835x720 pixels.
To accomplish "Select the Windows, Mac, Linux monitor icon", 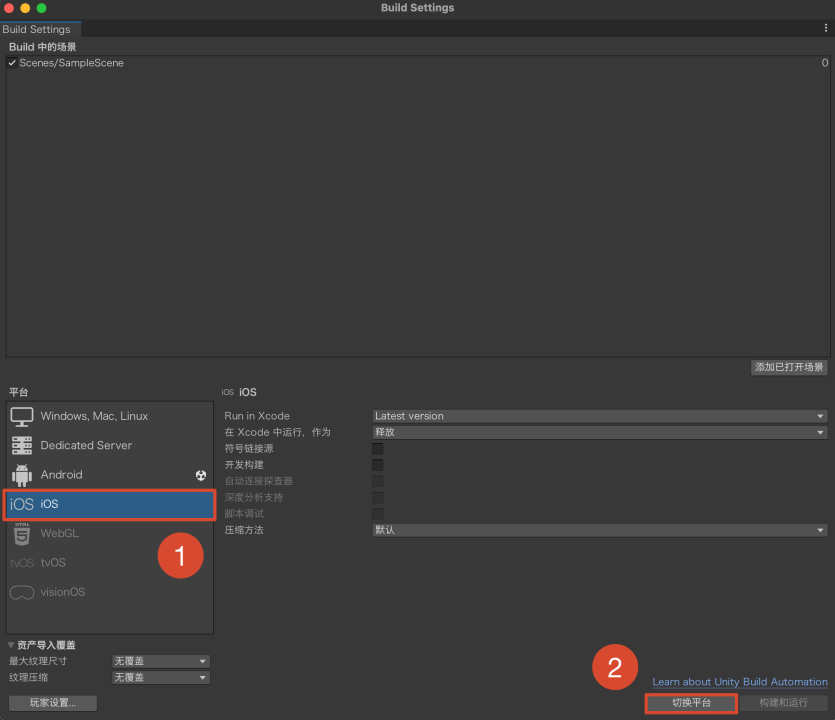I will pos(22,416).
